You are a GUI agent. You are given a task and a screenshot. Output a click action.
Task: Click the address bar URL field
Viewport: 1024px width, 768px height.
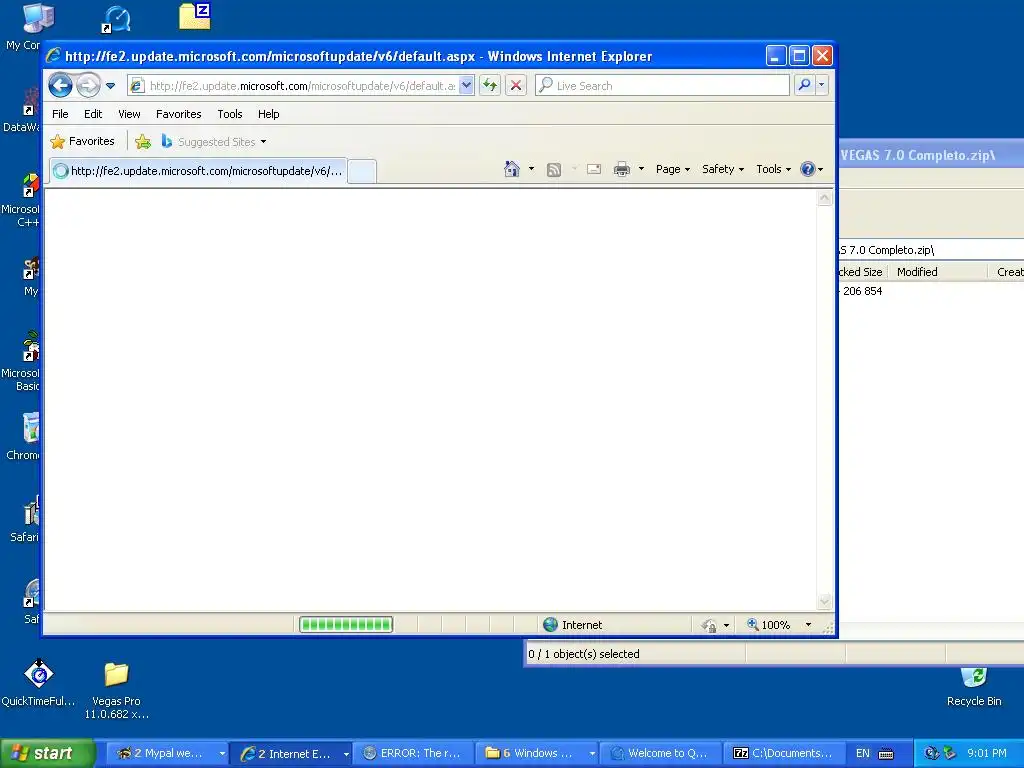(301, 86)
